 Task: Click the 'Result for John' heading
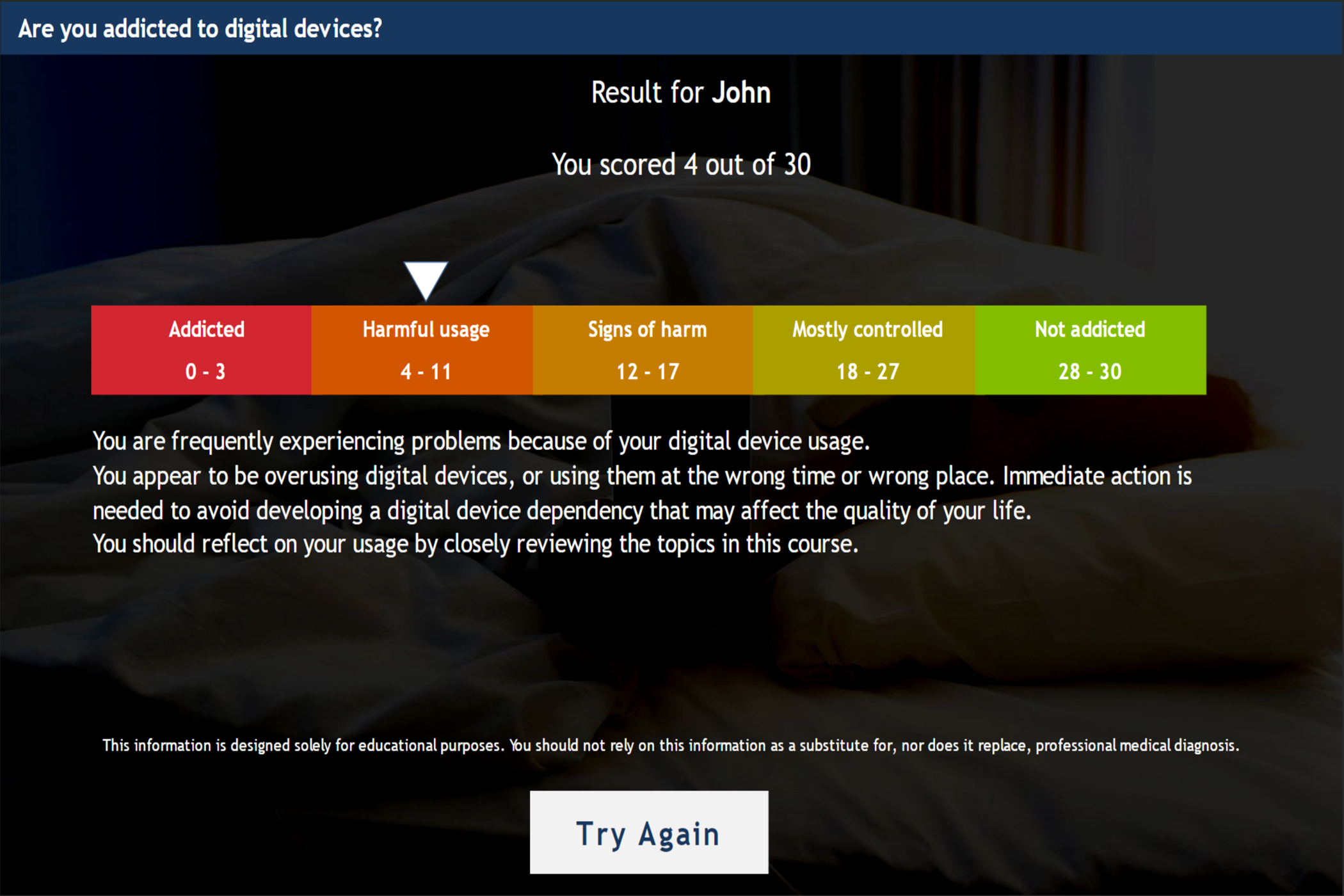pos(680,93)
